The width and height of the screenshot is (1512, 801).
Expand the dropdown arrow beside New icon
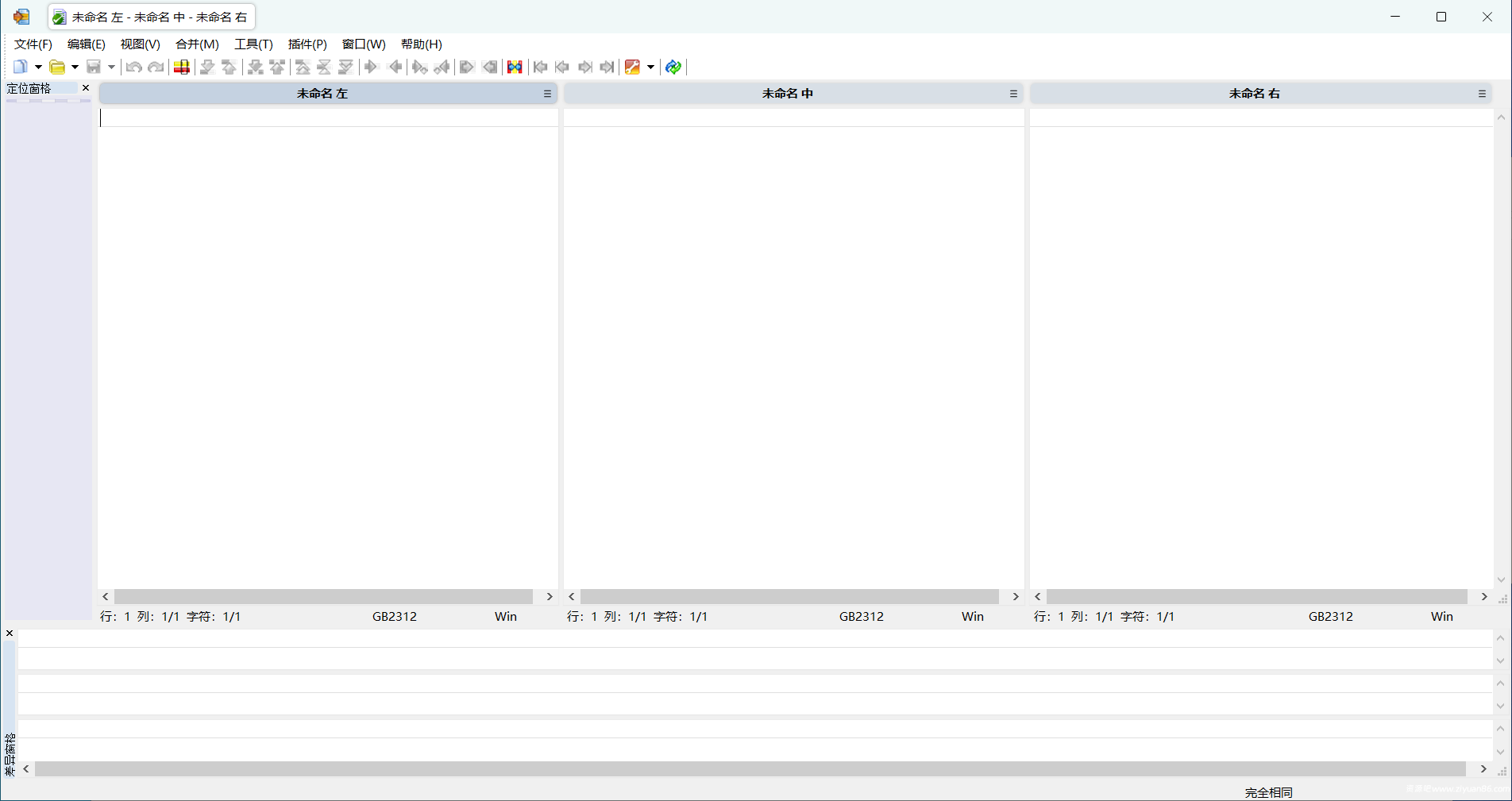[x=38, y=67]
